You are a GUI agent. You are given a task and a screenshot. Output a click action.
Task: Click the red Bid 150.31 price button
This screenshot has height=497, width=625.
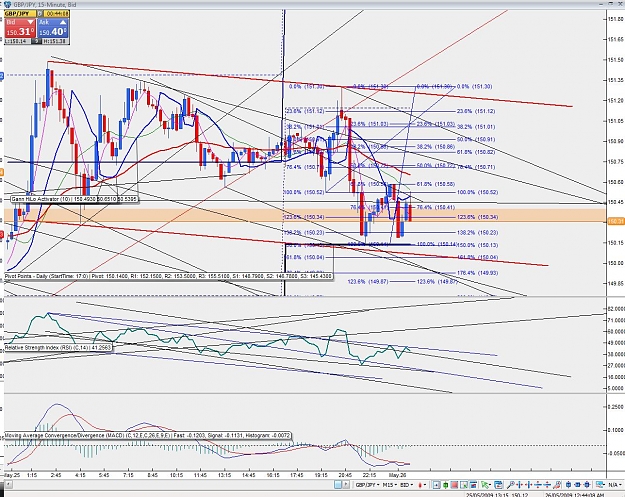coord(20,28)
